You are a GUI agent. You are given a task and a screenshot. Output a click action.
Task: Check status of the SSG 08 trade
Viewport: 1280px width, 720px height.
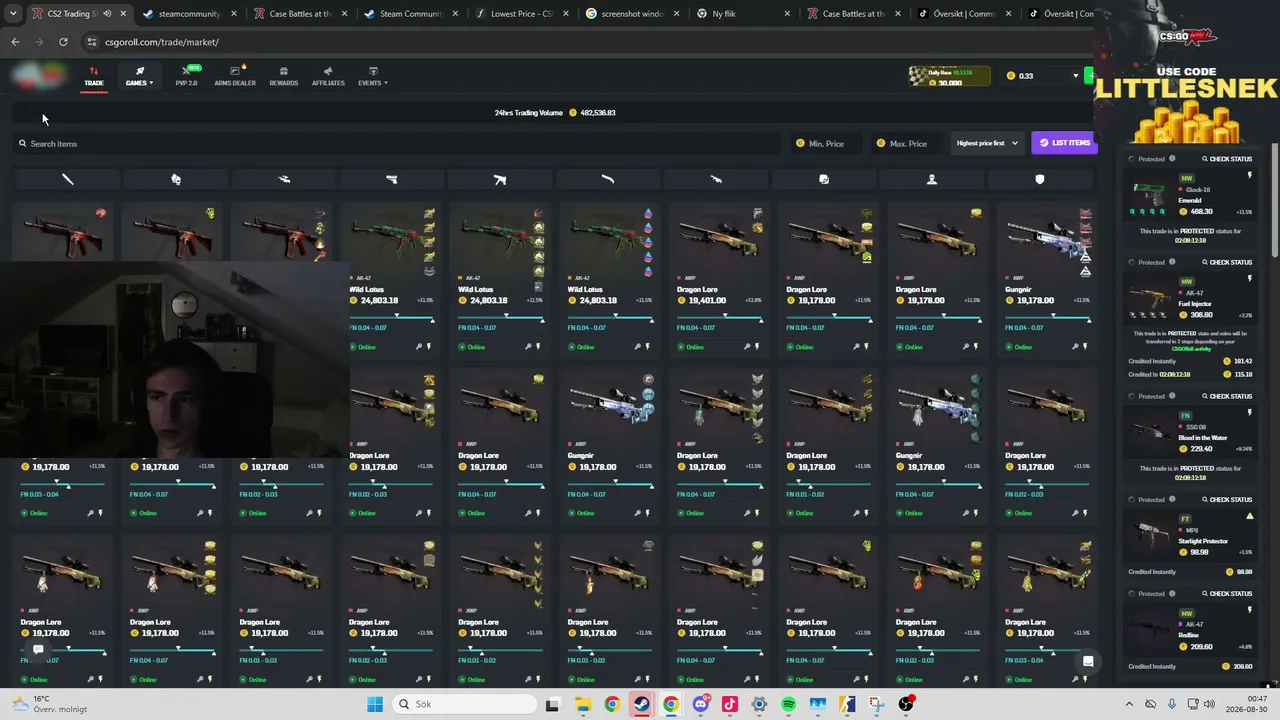coord(1227,396)
